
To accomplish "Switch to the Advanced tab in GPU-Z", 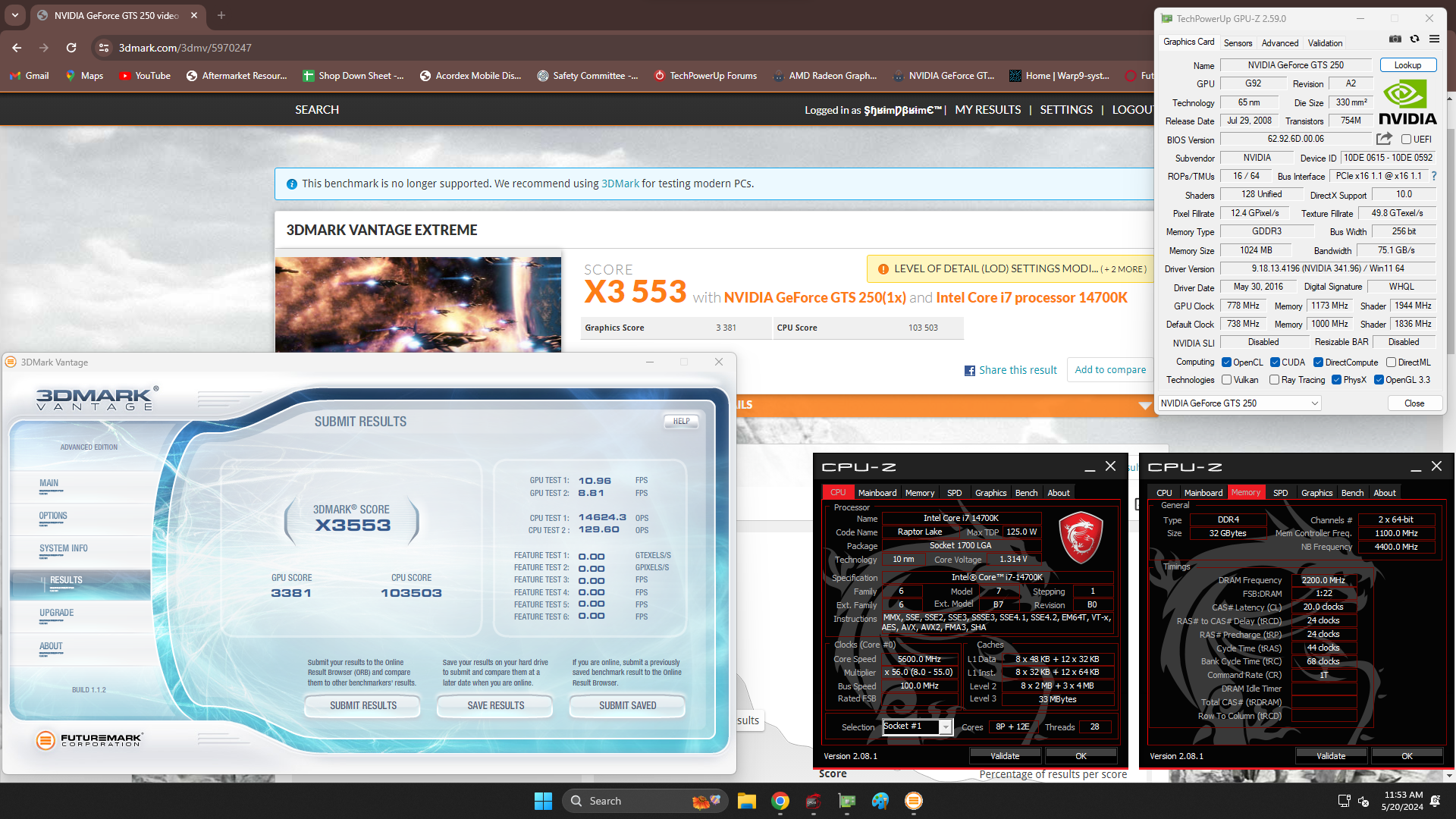I will click(1280, 43).
